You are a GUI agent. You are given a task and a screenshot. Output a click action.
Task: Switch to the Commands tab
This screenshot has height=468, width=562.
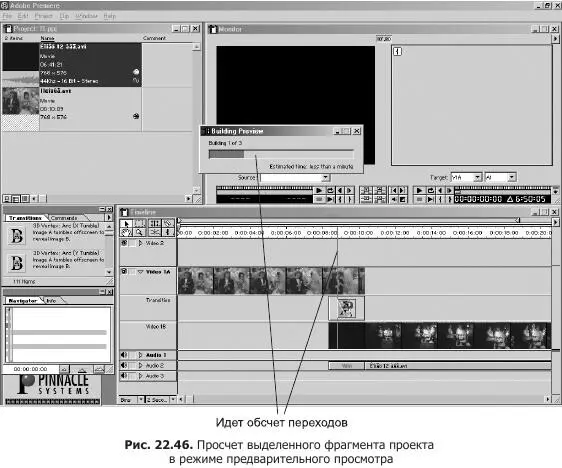(x=64, y=218)
